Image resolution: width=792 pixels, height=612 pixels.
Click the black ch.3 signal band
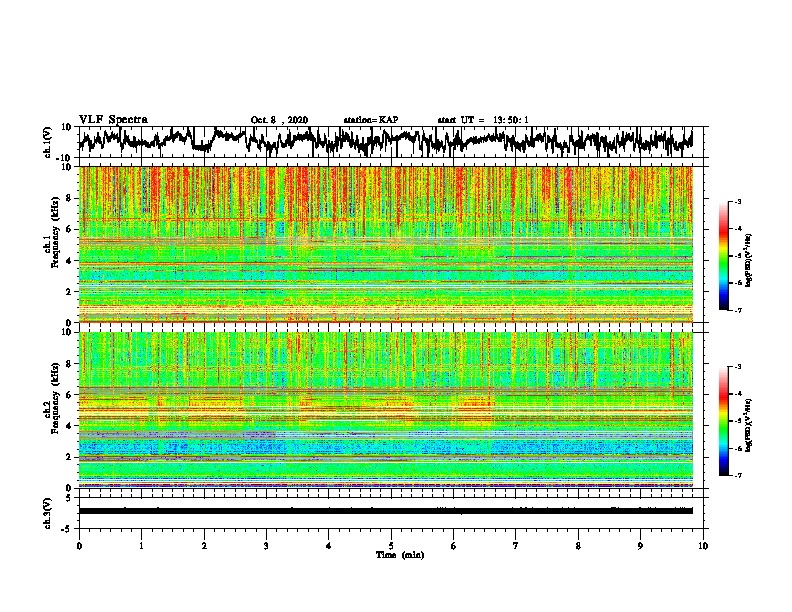[386, 511]
